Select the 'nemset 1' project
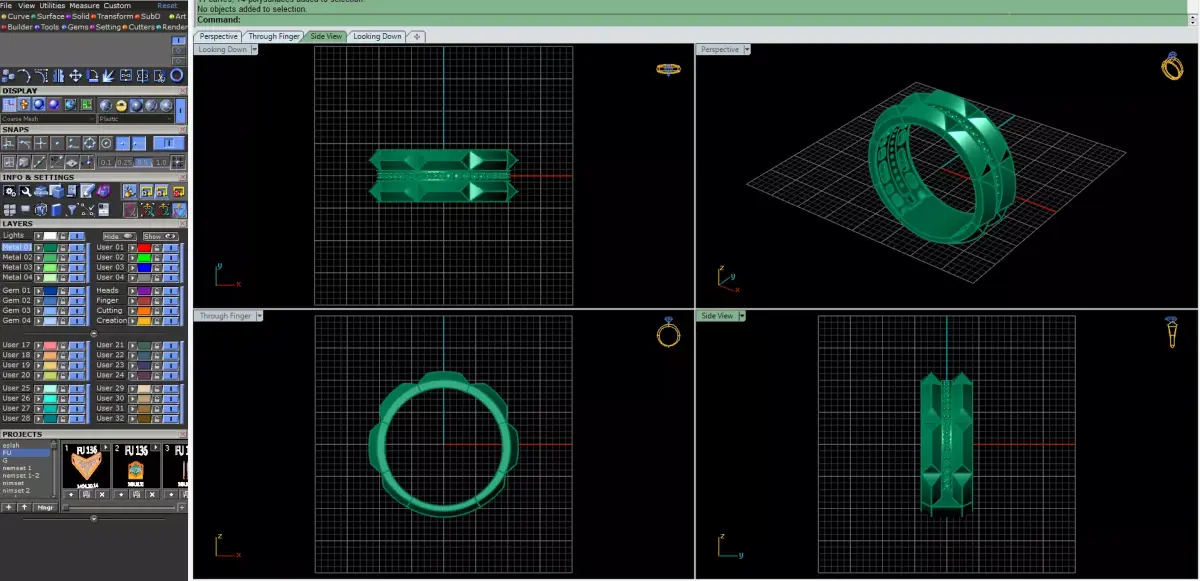Image resolution: width=1200 pixels, height=581 pixels. (x=17, y=468)
